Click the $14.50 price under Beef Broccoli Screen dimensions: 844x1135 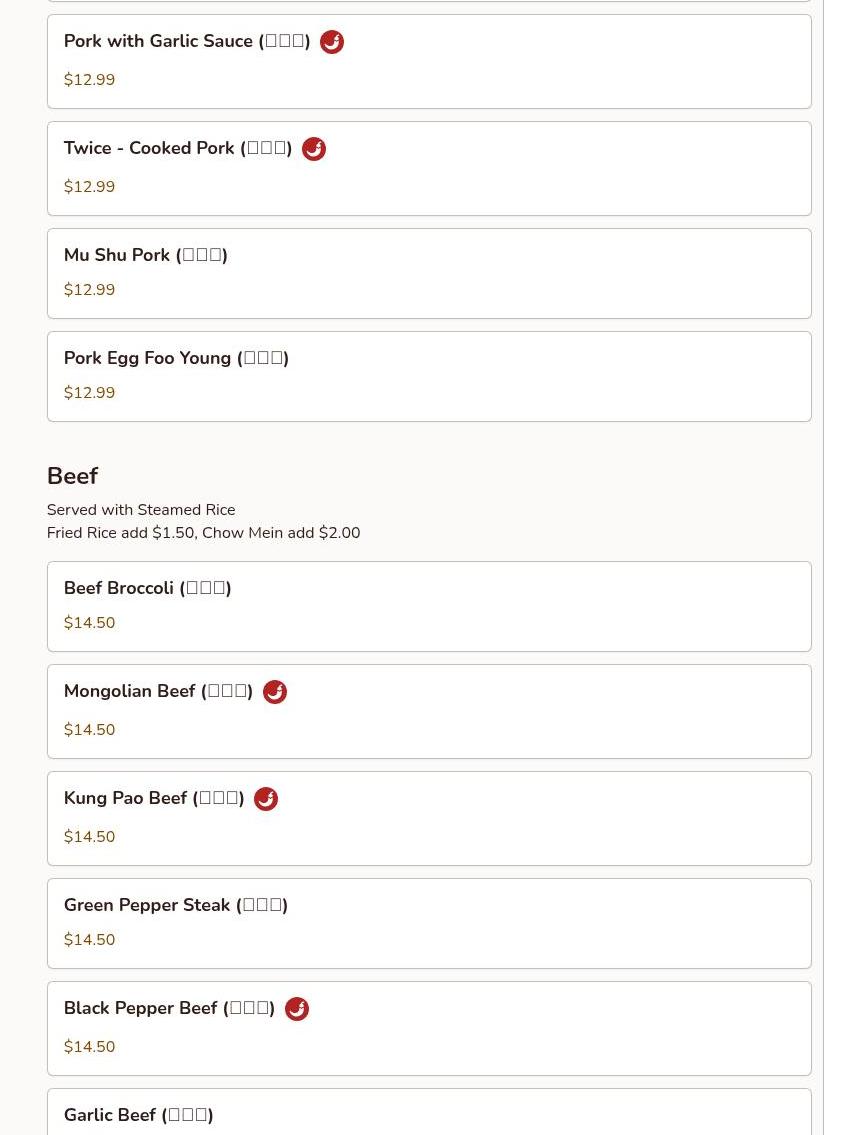[89, 623]
